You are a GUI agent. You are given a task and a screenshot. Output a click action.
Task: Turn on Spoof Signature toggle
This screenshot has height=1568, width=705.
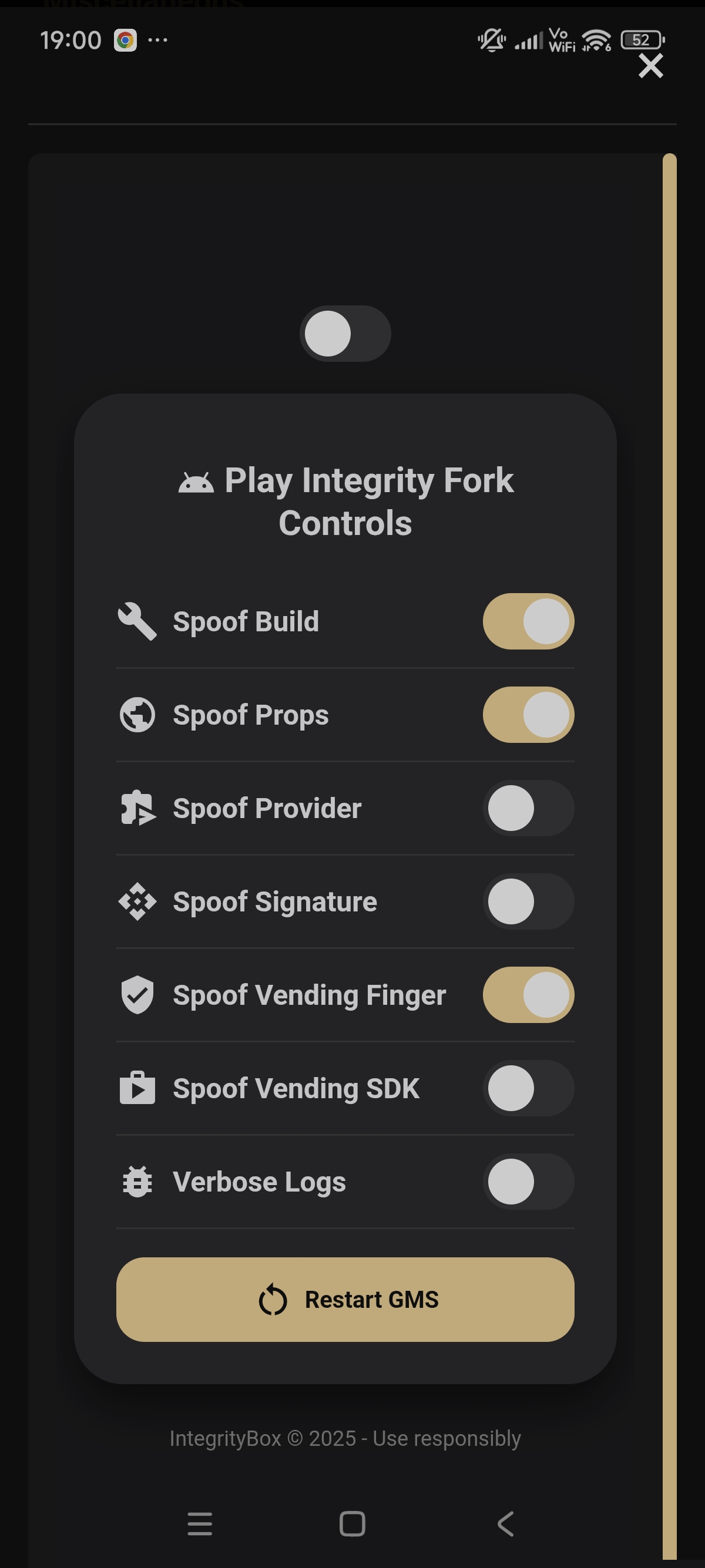click(528, 901)
